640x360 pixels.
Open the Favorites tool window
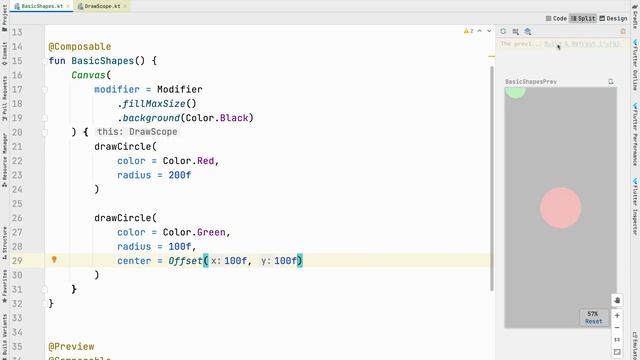click(4, 286)
